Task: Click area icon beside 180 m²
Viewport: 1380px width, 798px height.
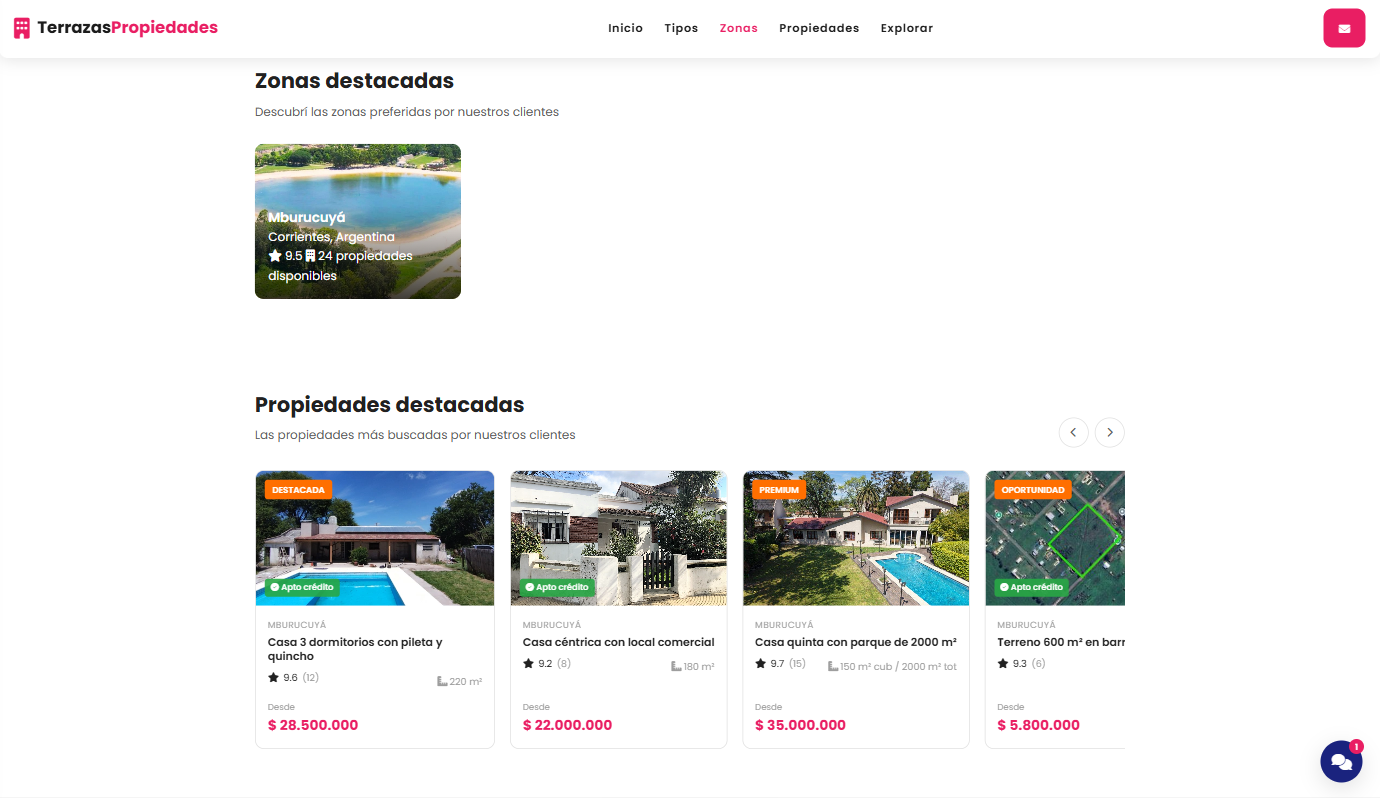Action: [x=676, y=666]
